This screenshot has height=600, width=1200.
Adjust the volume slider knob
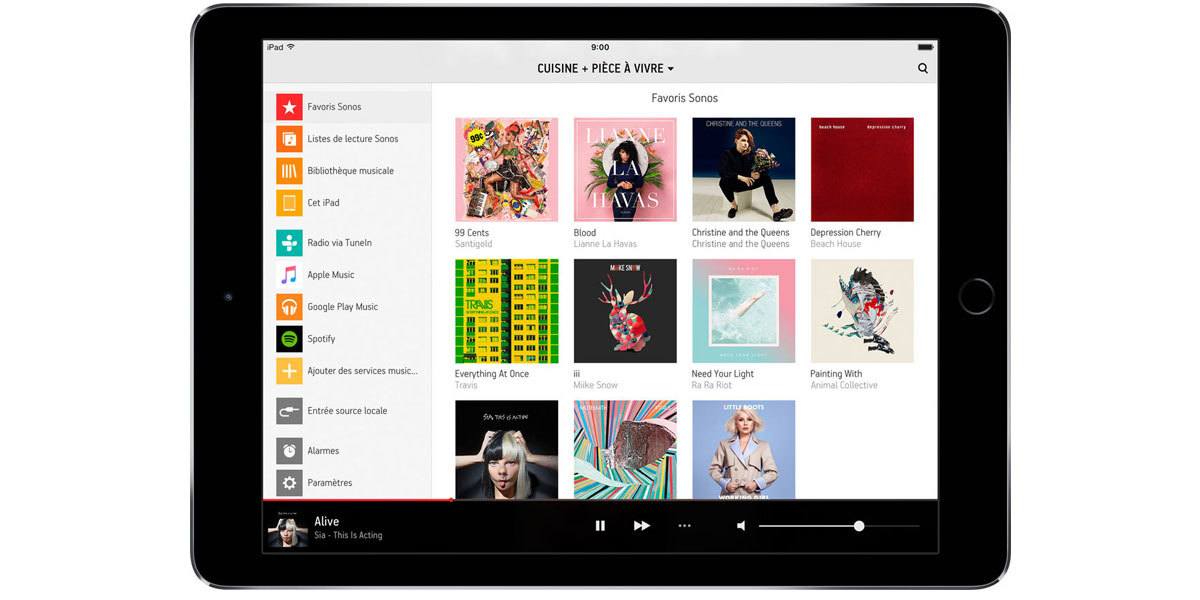859,526
